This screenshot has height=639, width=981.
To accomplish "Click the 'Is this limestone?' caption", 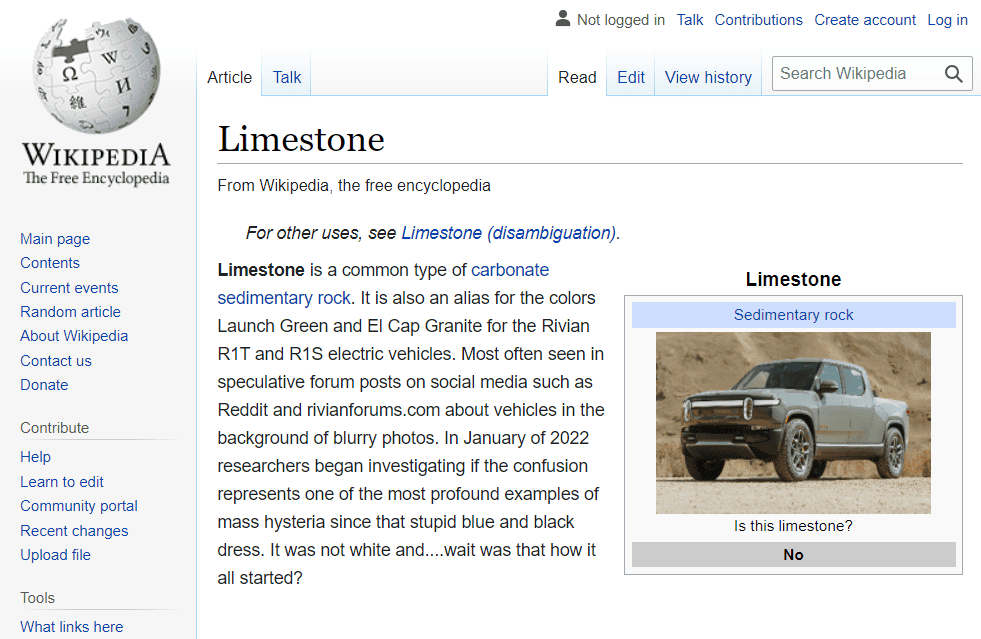I will (x=793, y=526).
